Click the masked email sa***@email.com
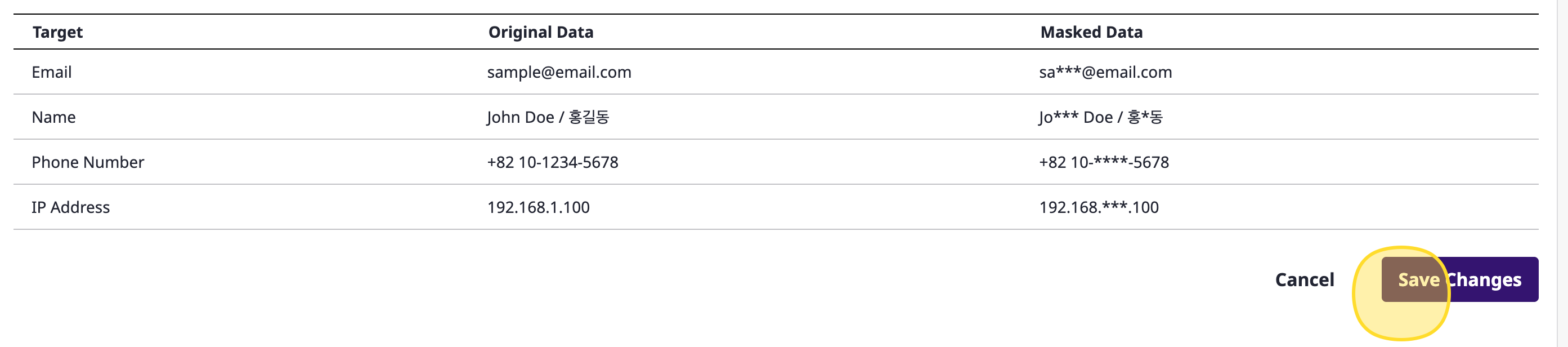Viewport: 1568px width, 347px height. [x=1105, y=73]
